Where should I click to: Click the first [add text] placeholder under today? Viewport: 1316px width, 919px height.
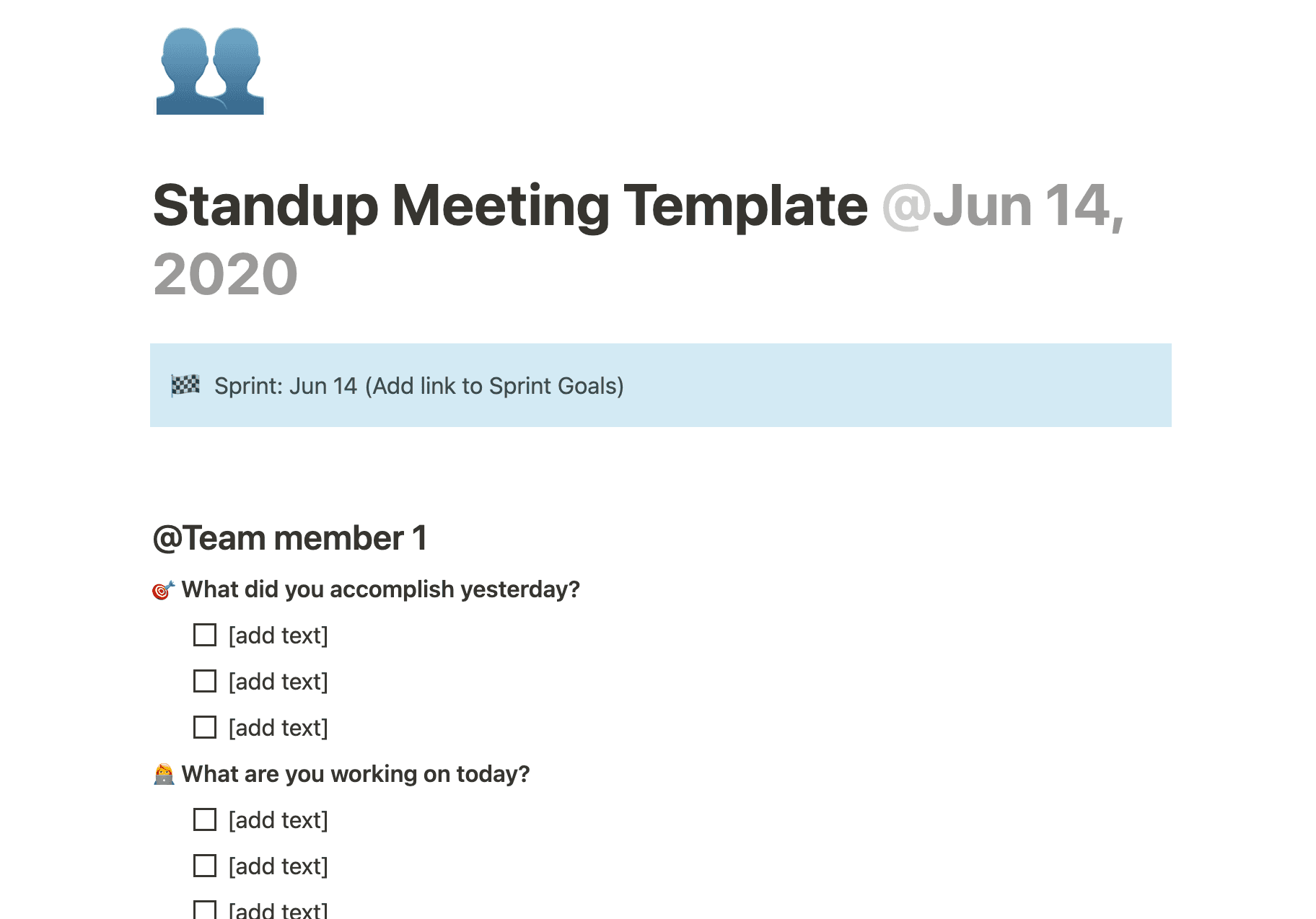278,819
